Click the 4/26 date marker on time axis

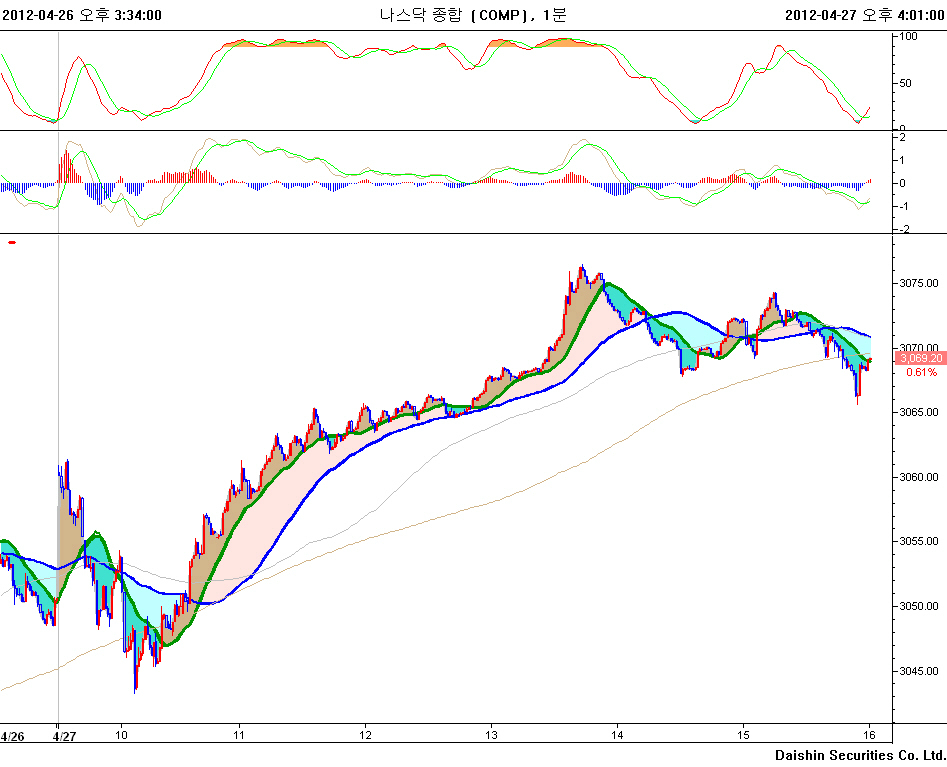pos(12,735)
